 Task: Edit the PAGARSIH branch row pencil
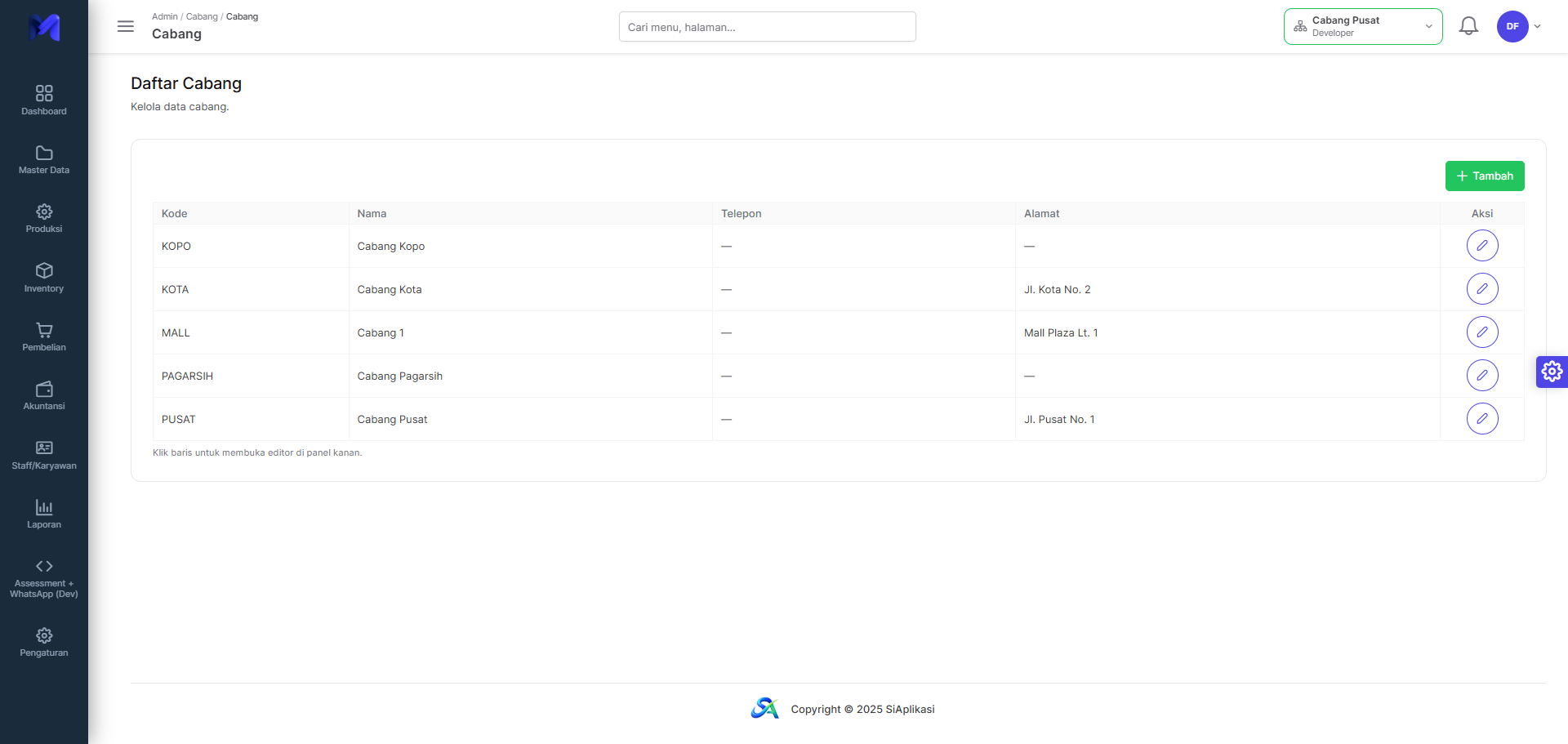tap(1482, 376)
